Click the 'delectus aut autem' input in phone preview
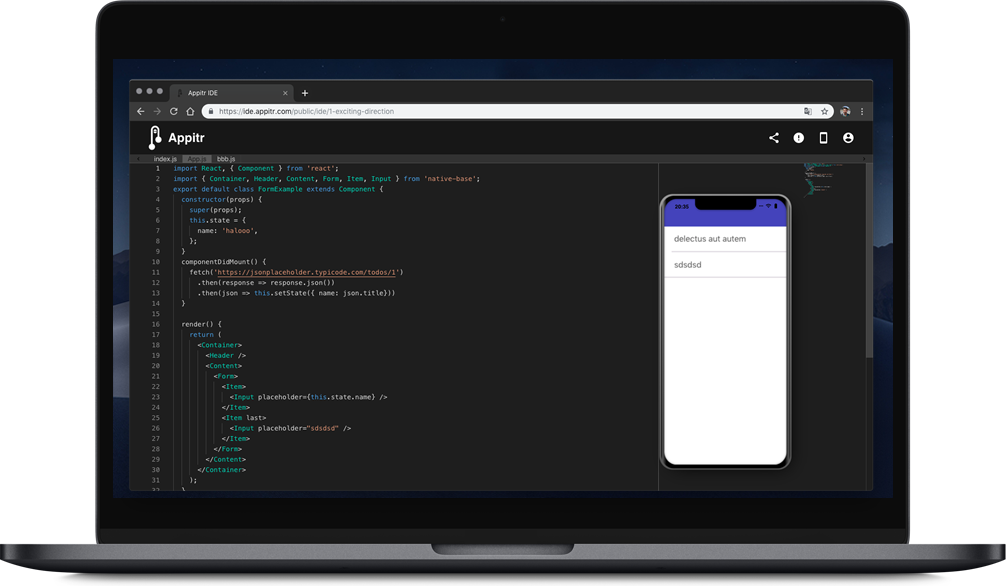1006x586 pixels. click(x=725, y=239)
